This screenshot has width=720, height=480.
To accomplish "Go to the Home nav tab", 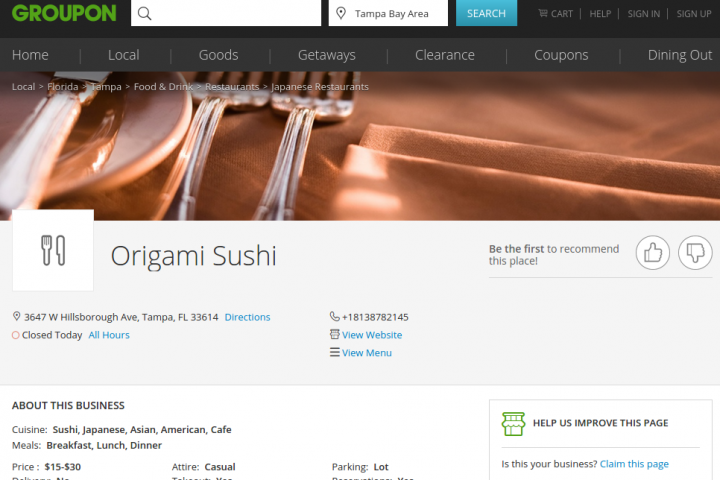I will click(x=30, y=55).
